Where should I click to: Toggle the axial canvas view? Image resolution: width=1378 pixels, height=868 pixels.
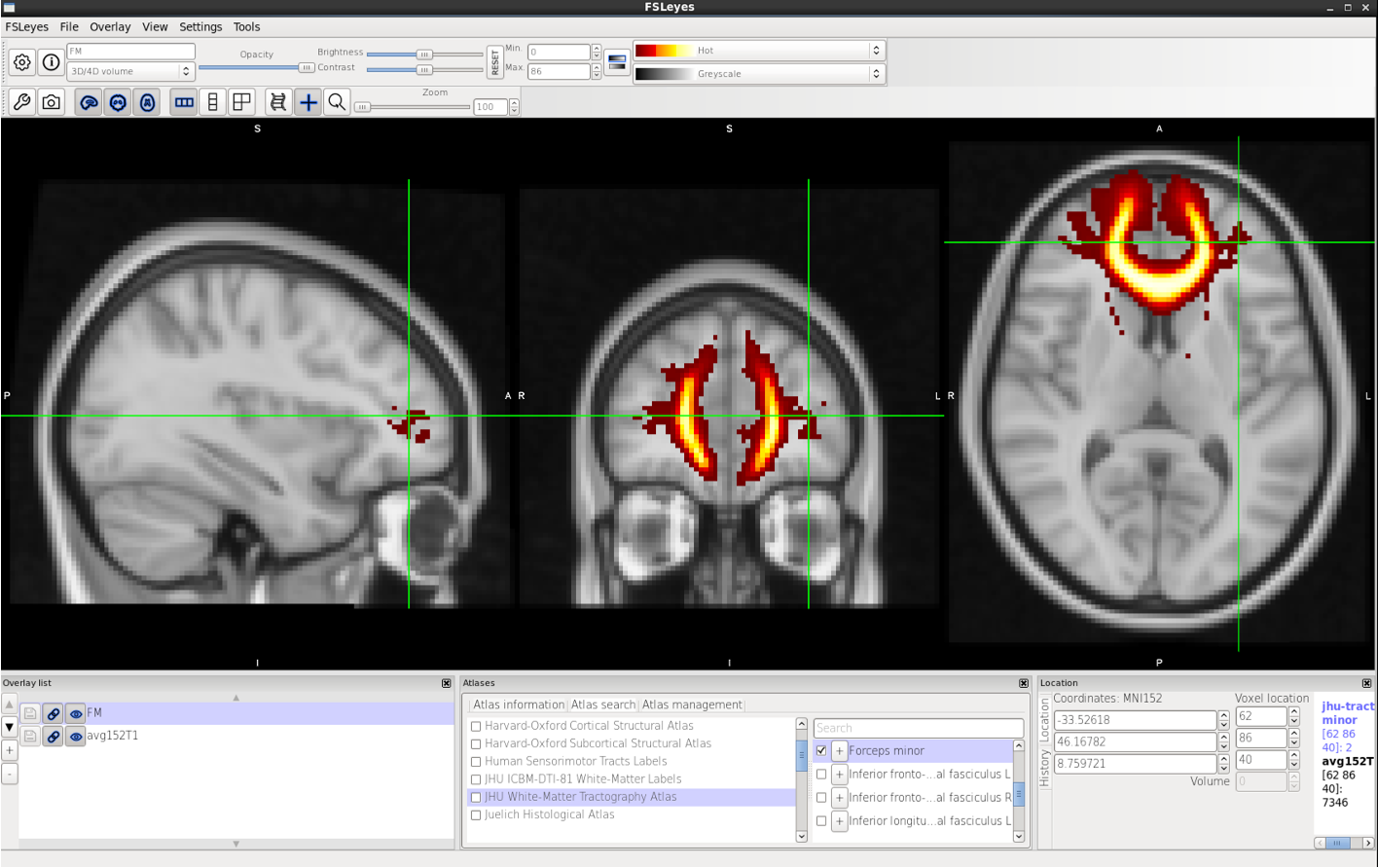(147, 101)
